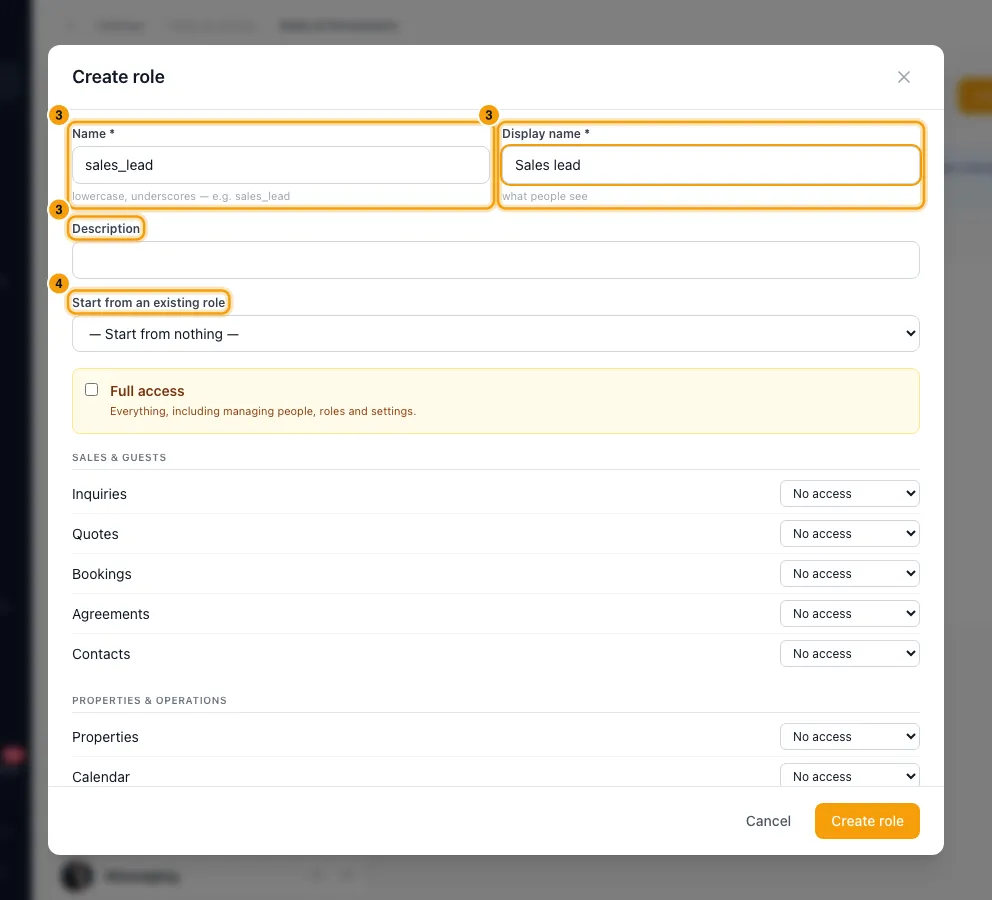This screenshot has height=900, width=992.
Task: Click the 'Full access' label text
Action: [x=147, y=391]
